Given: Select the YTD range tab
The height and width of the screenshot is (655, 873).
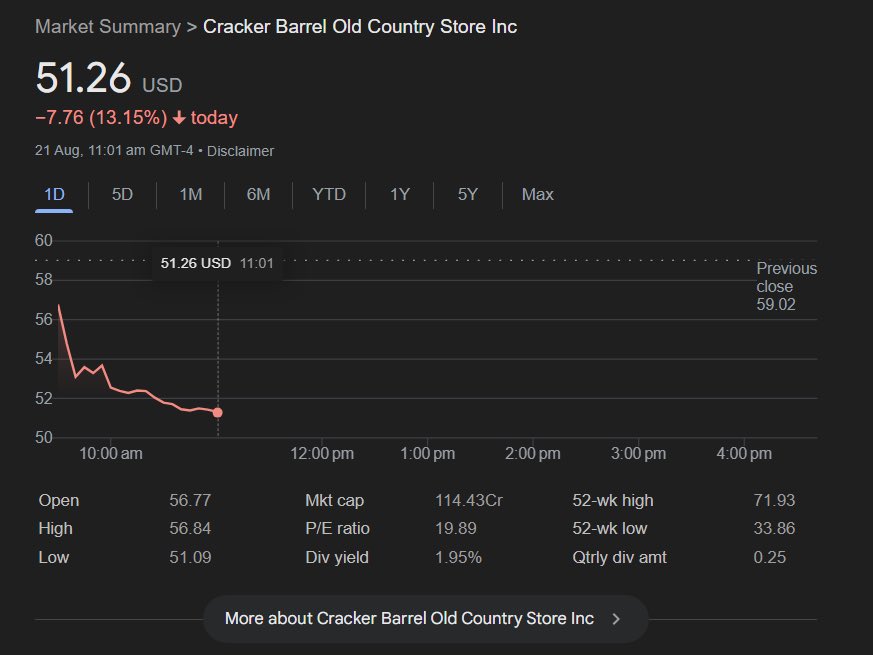Looking at the screenshot, I should pos(329,194).
